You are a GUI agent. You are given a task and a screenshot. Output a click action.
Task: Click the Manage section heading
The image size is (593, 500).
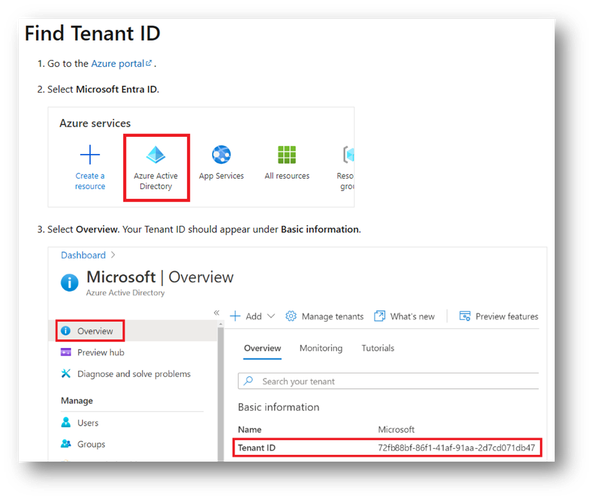[77, 401]
